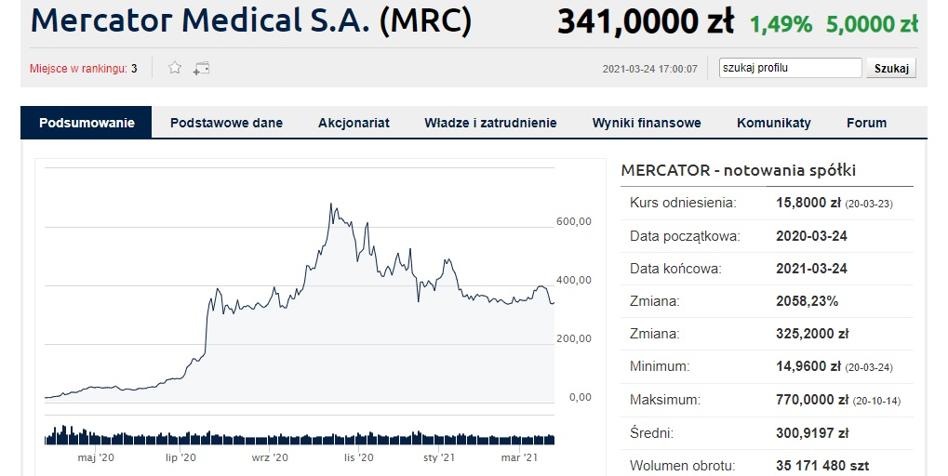The width and height of the screenshot is (948, 476).
Task: Go to the Wyniki finansowe tab
Action: [646, 123]
